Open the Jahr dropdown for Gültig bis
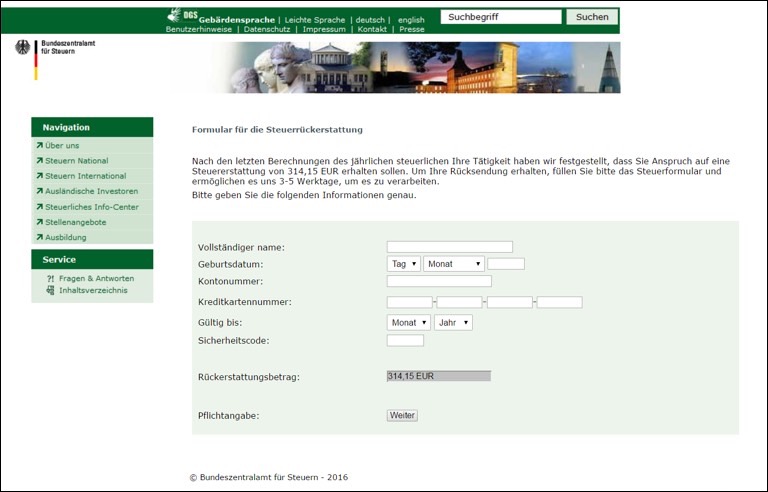This screenshot has width=768, height=492. (452, 323)
